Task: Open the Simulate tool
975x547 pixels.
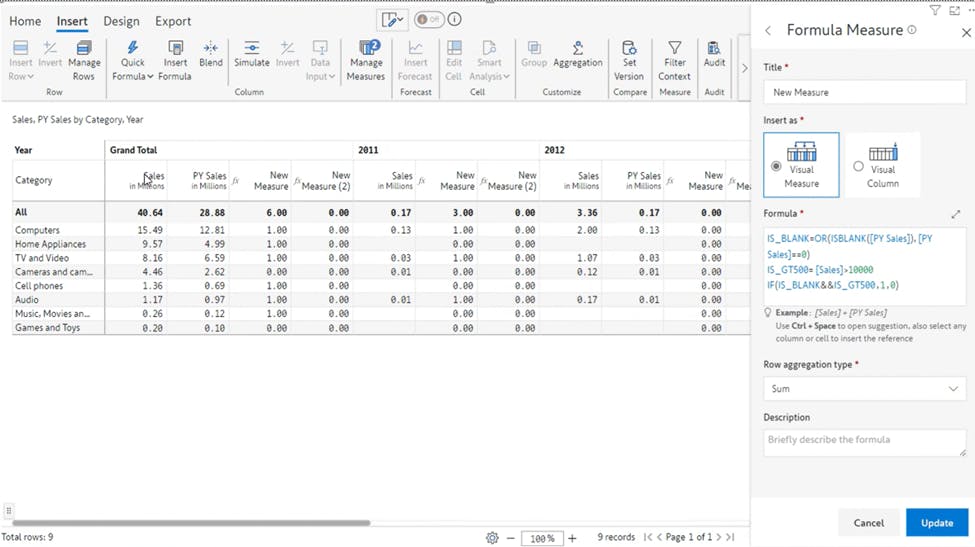Action: click(252, 50)
